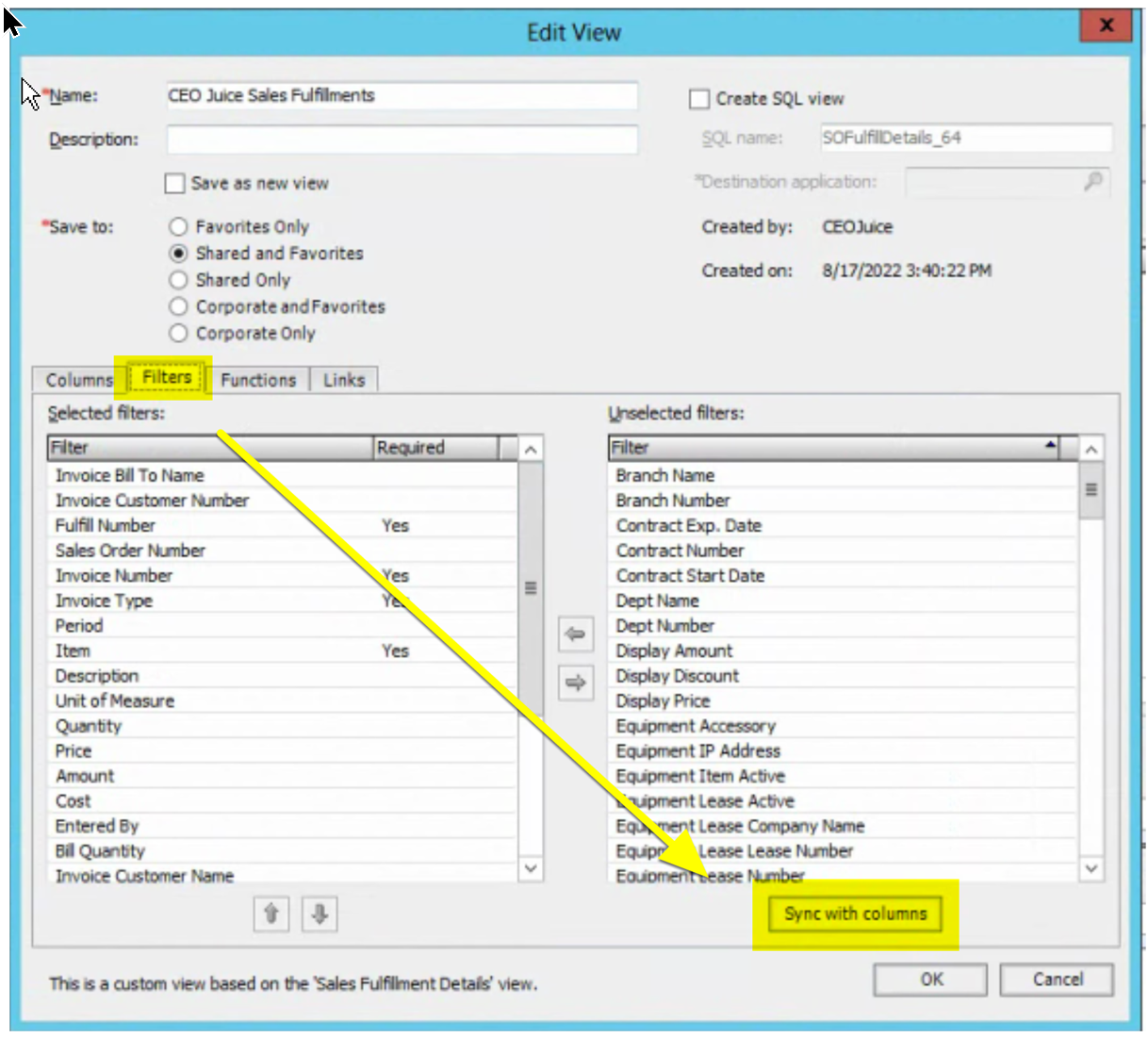Confirm changes with the OK button
Screen dimensions: 1148x1037
click(x=930, y=979)
